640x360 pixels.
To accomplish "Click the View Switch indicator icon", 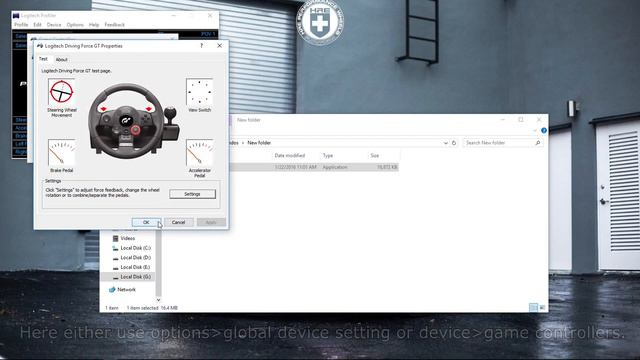I will [x=199, y=92].
